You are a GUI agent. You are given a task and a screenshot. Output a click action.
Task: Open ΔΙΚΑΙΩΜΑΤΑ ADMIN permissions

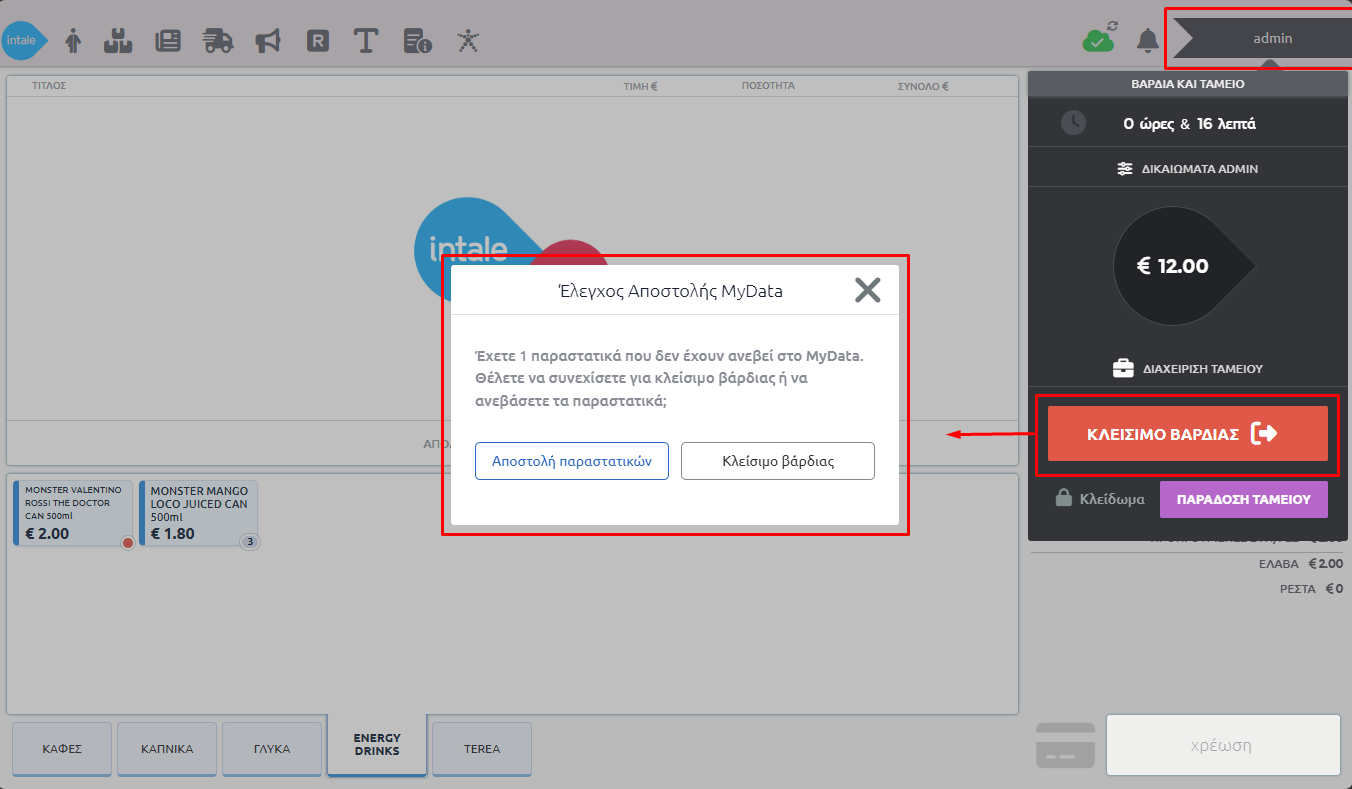pyautogui.click(x=1187, y=169)
